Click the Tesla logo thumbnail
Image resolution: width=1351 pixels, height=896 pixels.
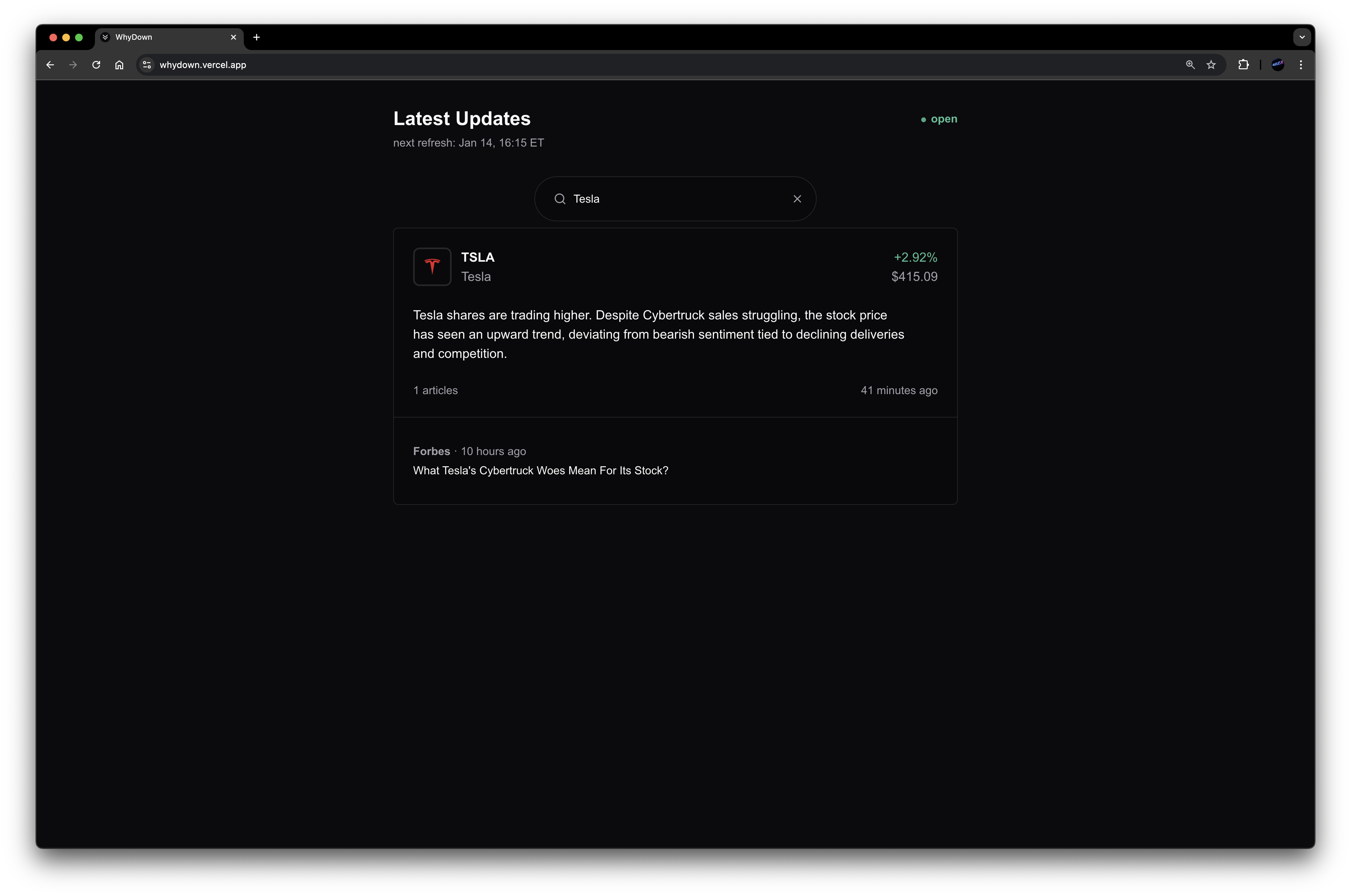[432, 267]
